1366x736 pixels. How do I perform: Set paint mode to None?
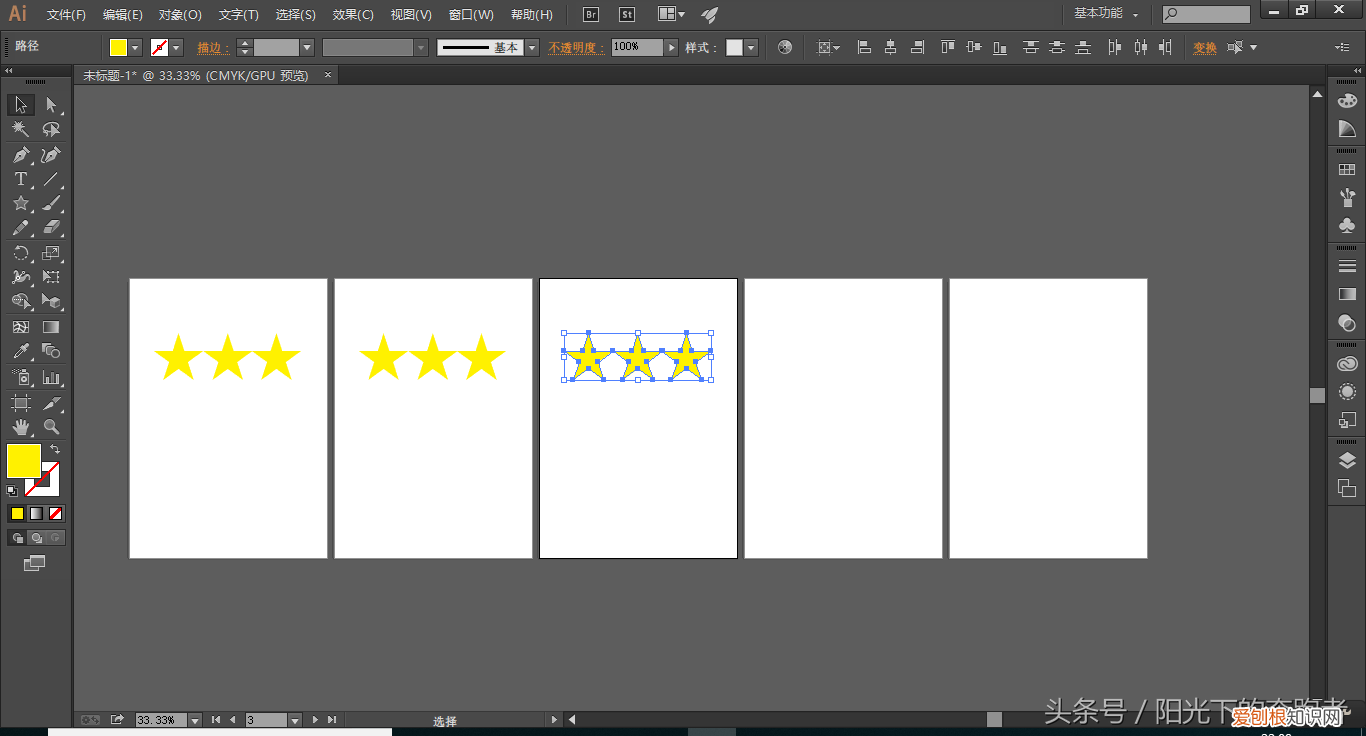tap(56, 513)
